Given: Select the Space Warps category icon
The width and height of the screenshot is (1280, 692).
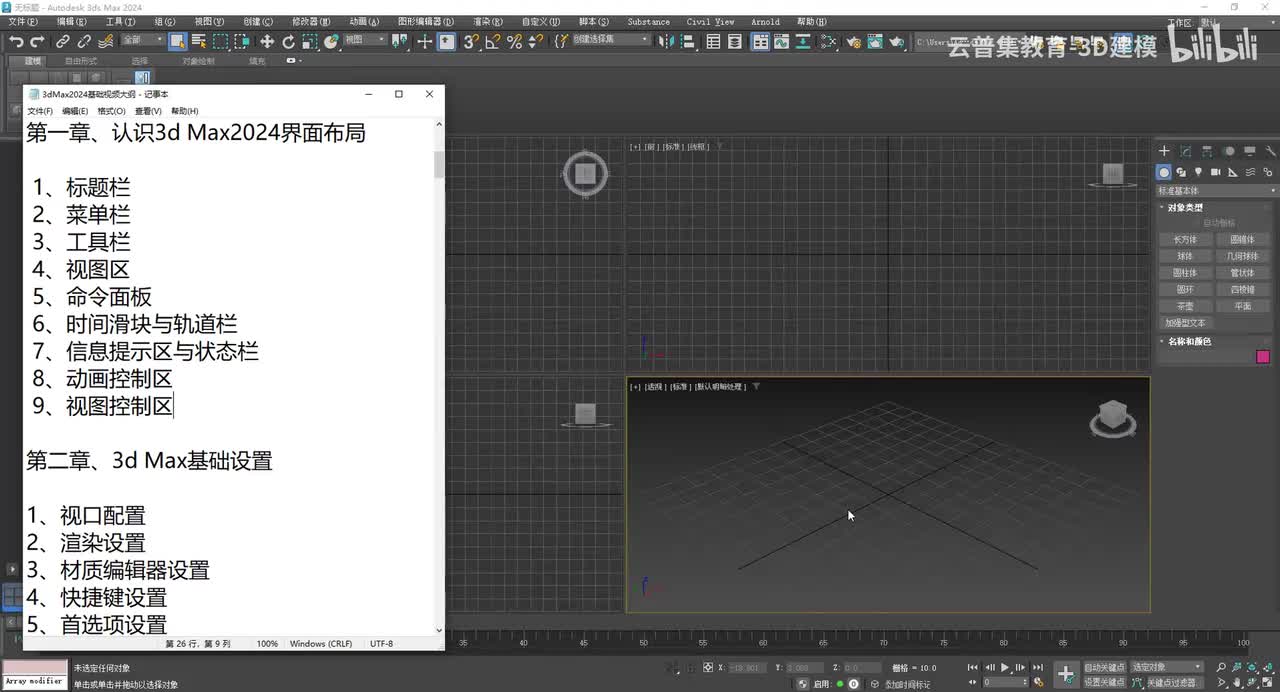Looking at the screenshot, I should click(1250, 172).
